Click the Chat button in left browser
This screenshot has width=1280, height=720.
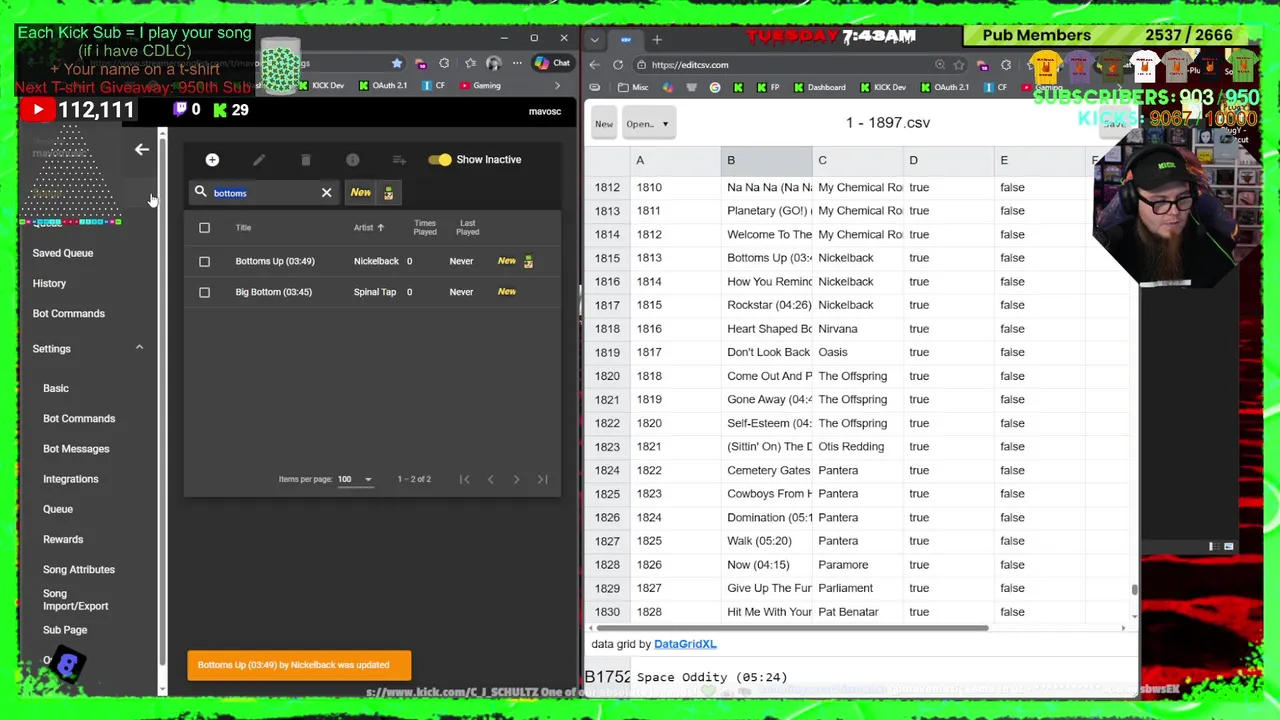click(x=552, y=63)
